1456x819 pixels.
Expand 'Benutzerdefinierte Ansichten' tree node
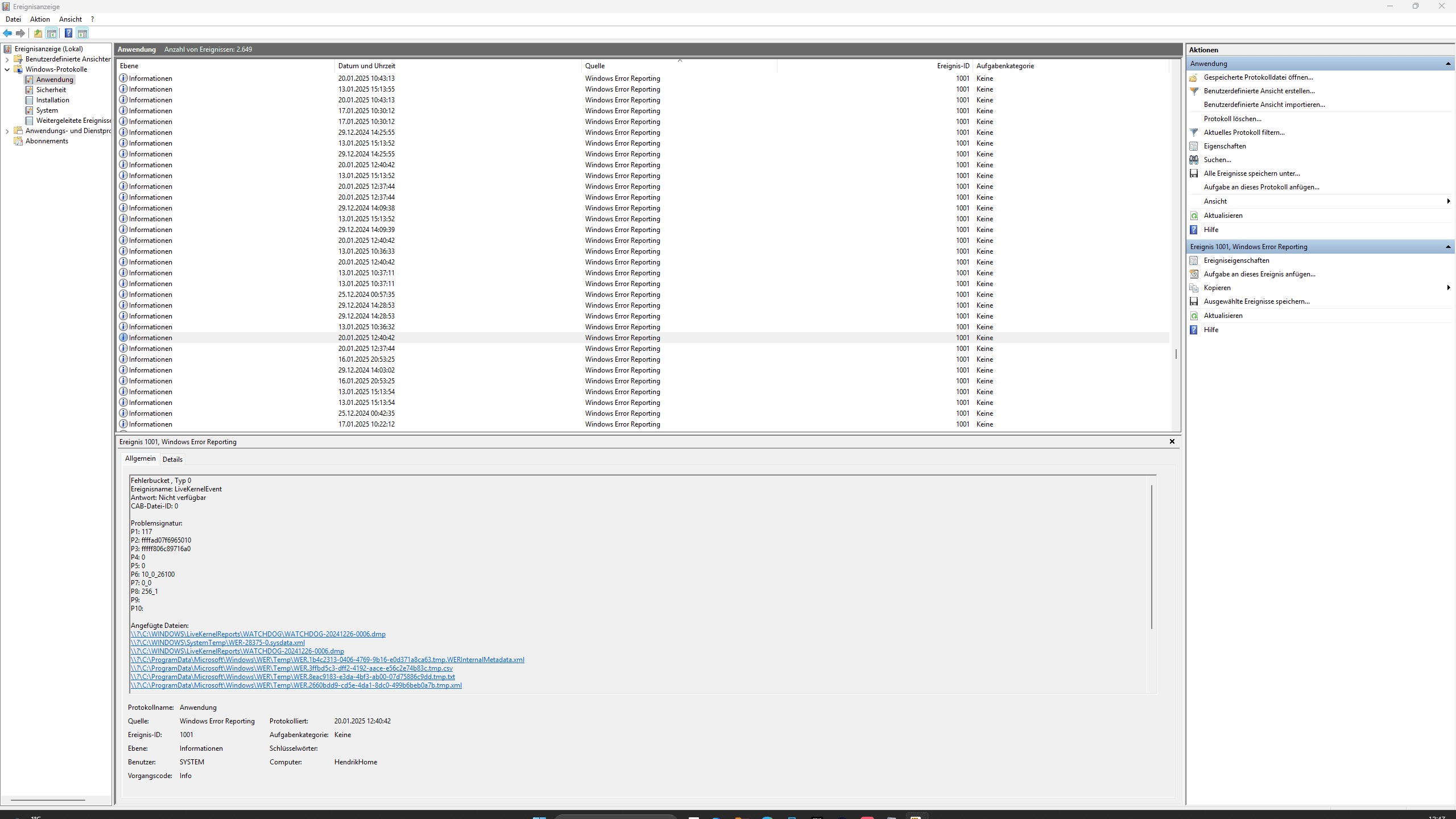(7, 59)
